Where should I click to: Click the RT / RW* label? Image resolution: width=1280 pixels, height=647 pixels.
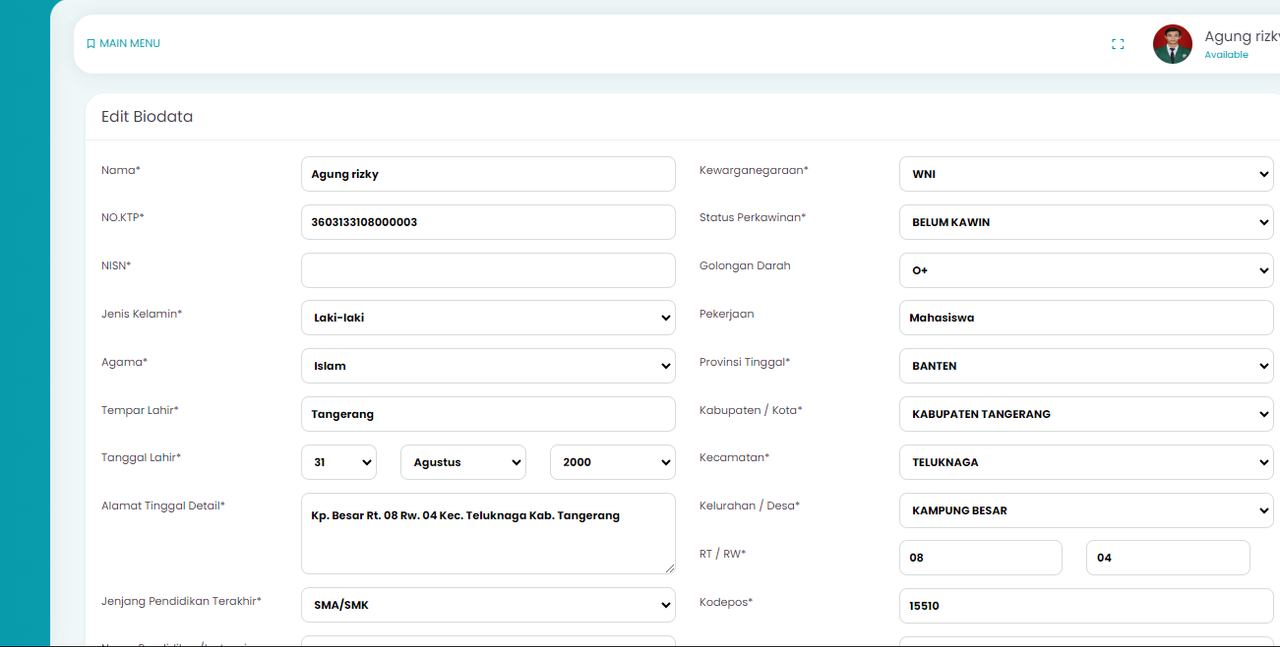tap(723, 554)
